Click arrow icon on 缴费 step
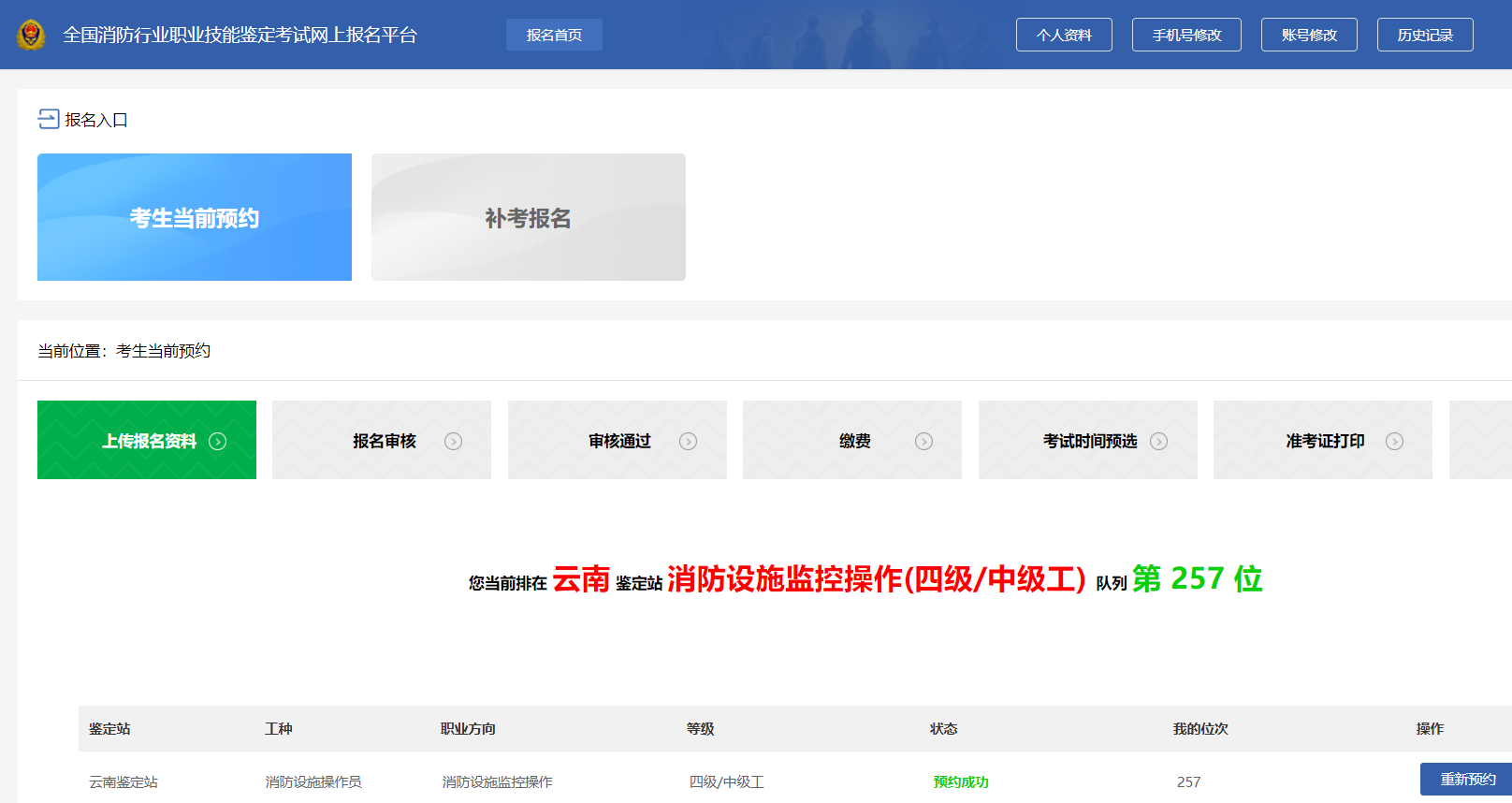Image resolution: width=1512 pixels, height=803 pixels. 923,441
